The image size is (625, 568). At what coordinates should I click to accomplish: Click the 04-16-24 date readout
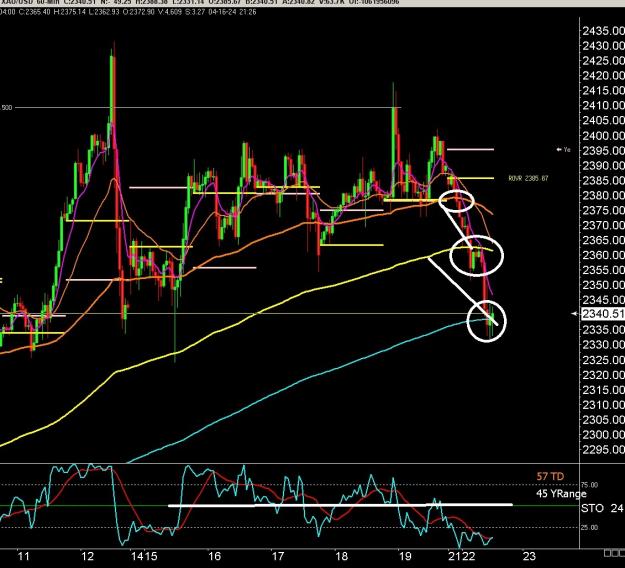(221, 12)
